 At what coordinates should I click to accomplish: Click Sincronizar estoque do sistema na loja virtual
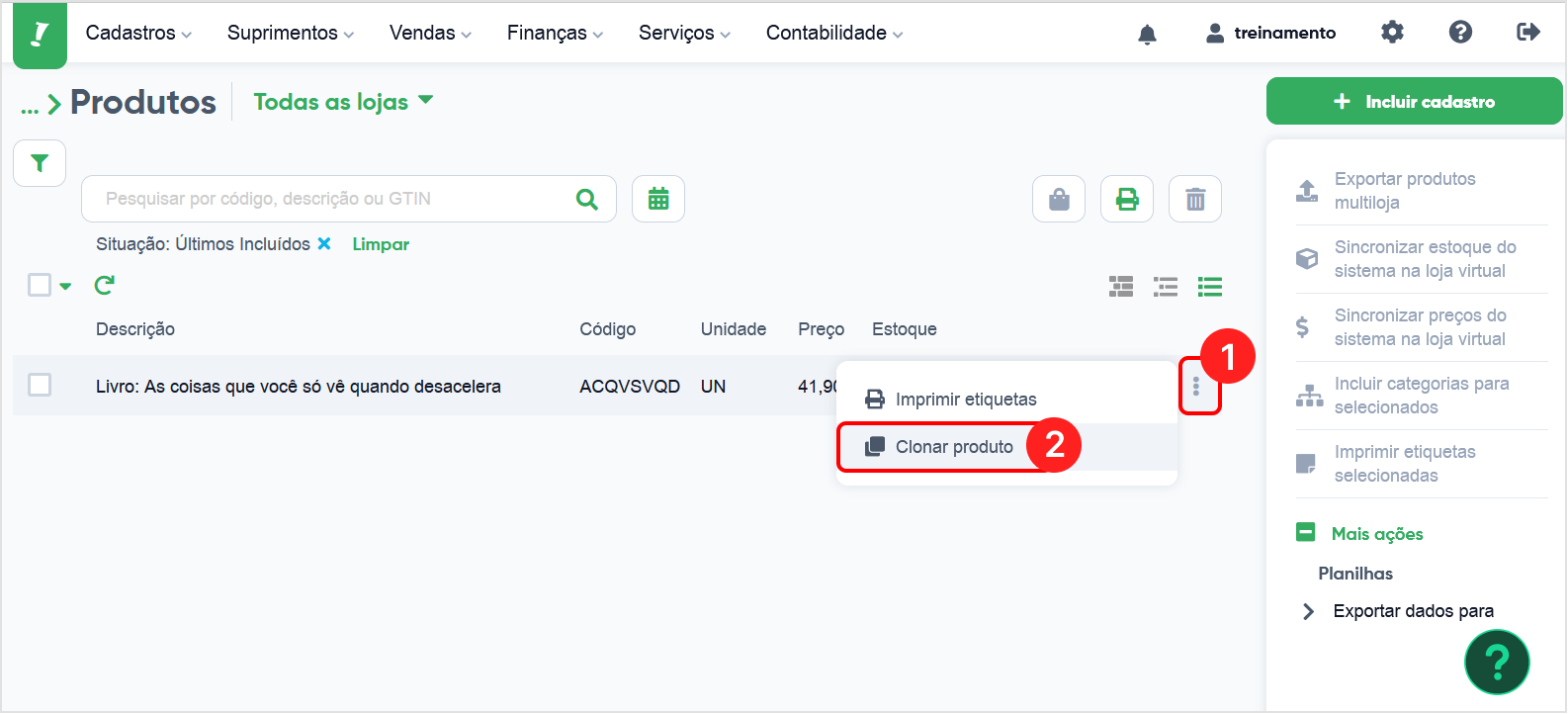[x=1422, y=259]
